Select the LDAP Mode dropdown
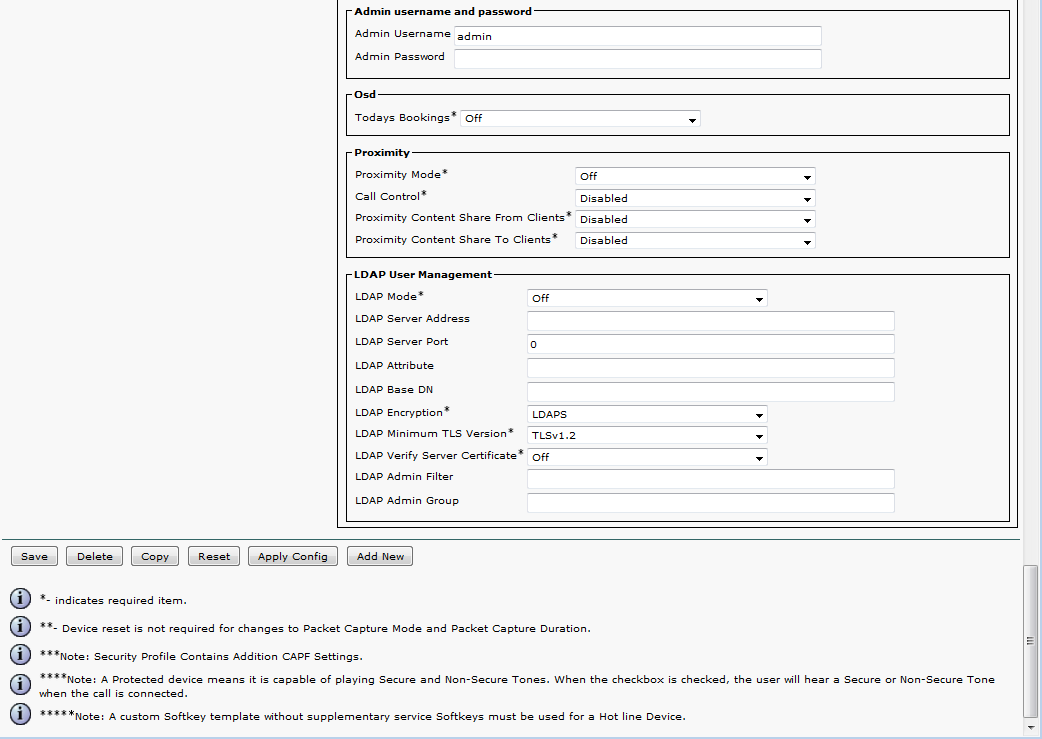Viewport: 1042px width, 739px height. 646,298
